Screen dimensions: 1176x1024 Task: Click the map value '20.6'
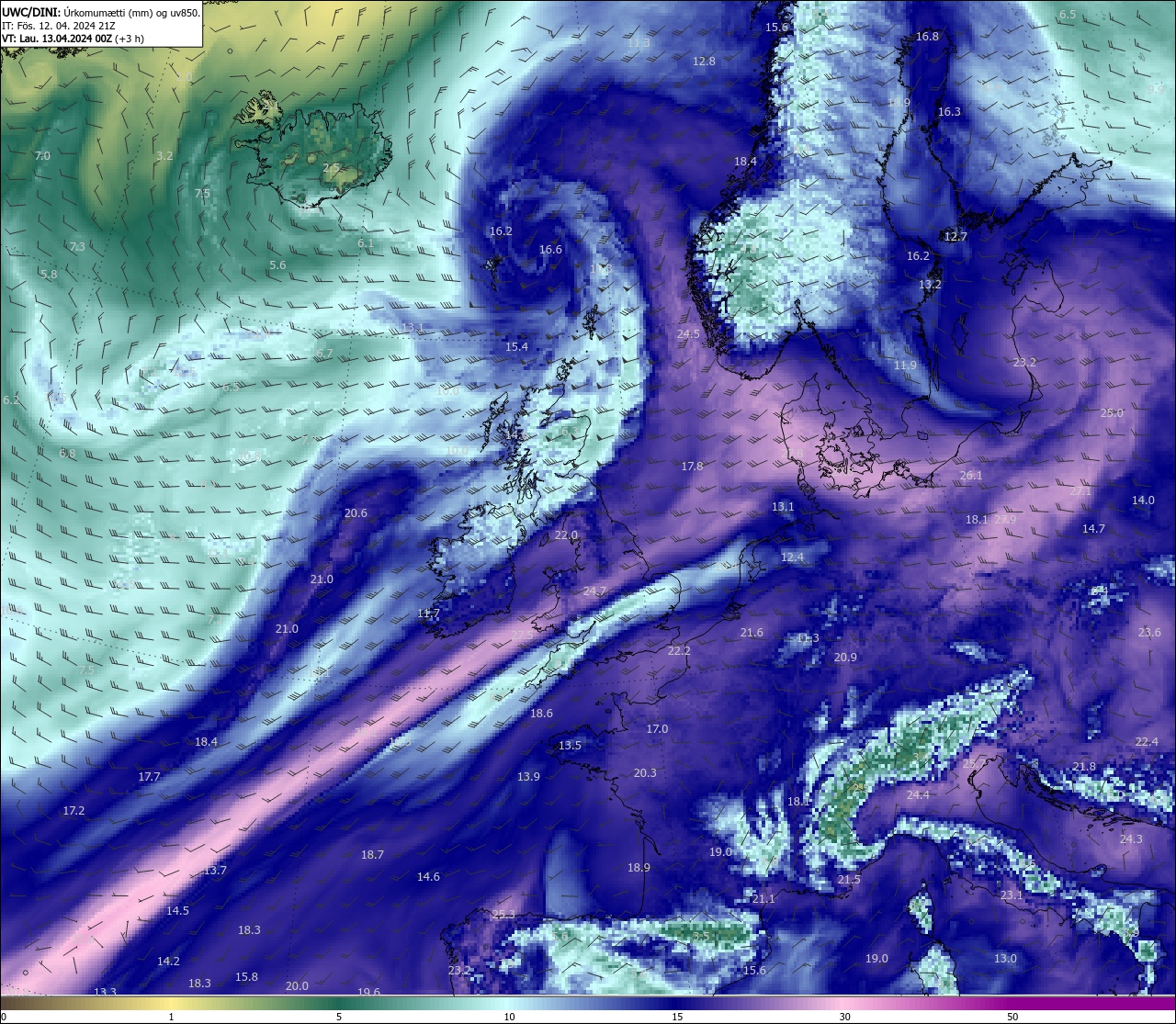click(356, 513)
